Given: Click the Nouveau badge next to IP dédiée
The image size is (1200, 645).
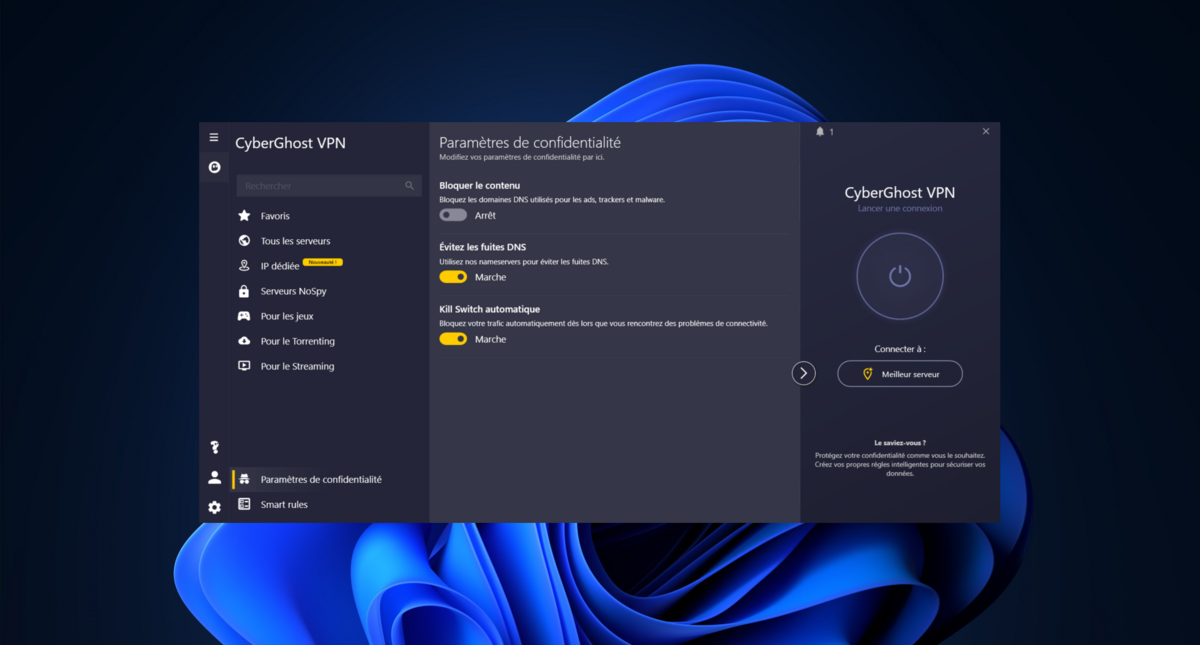Looking at the screenshot, I should [x=323, y=262].
